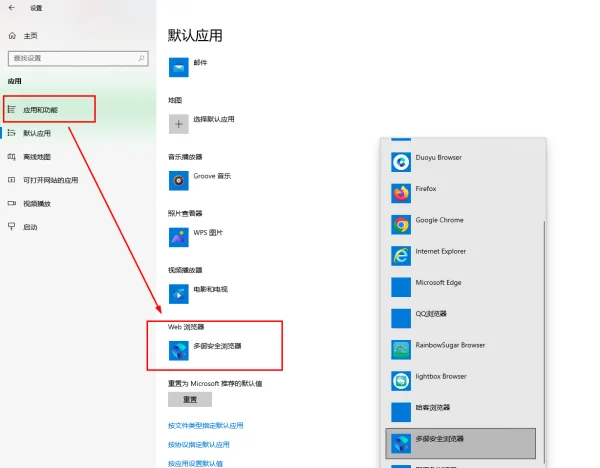The width and height of the screenshot is (600, 468).
Task: Choose RainbowSugar Browser in the list
Action: [462, 350]
